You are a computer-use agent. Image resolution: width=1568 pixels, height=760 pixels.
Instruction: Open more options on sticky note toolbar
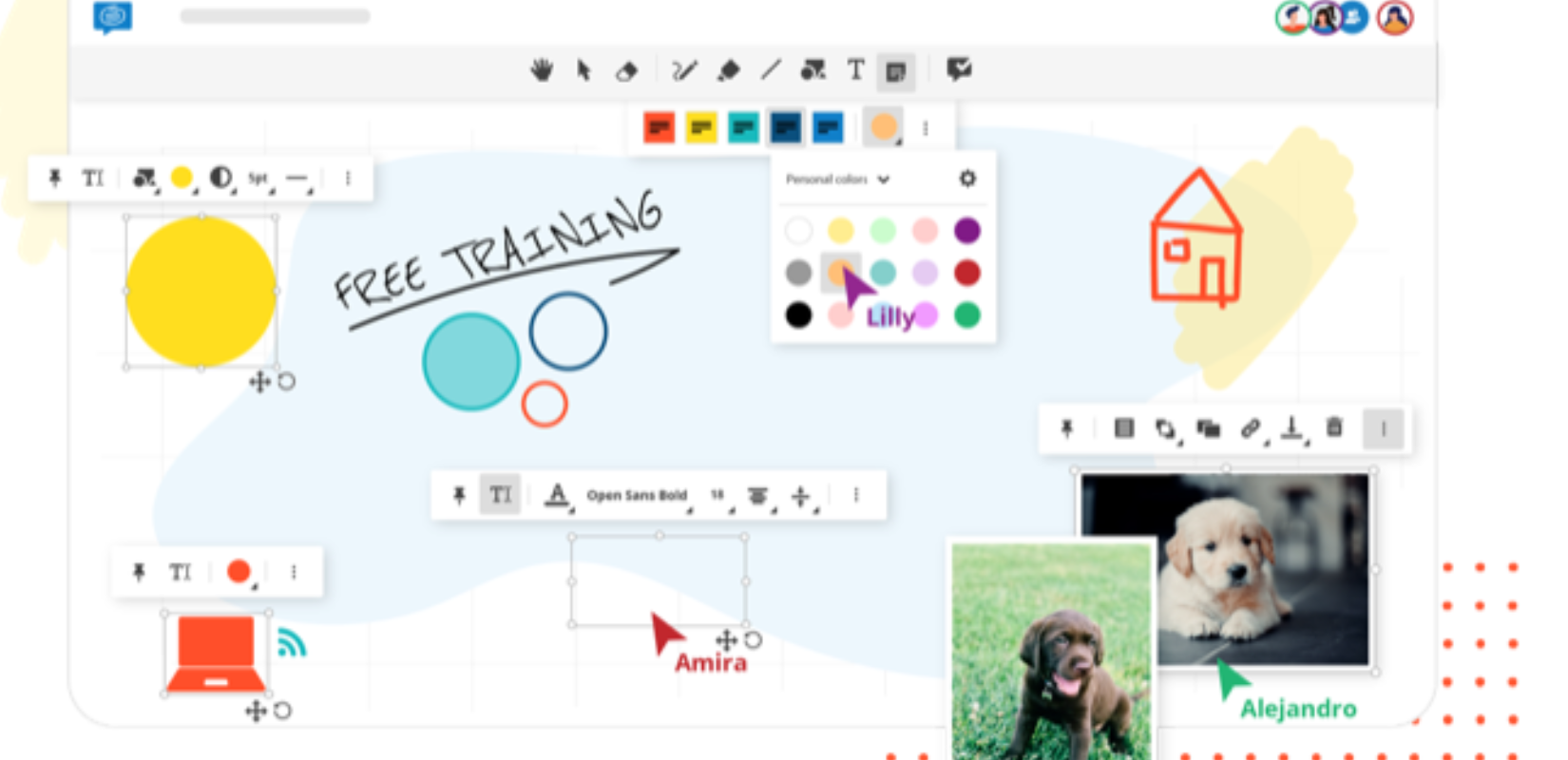pos(926,128)
